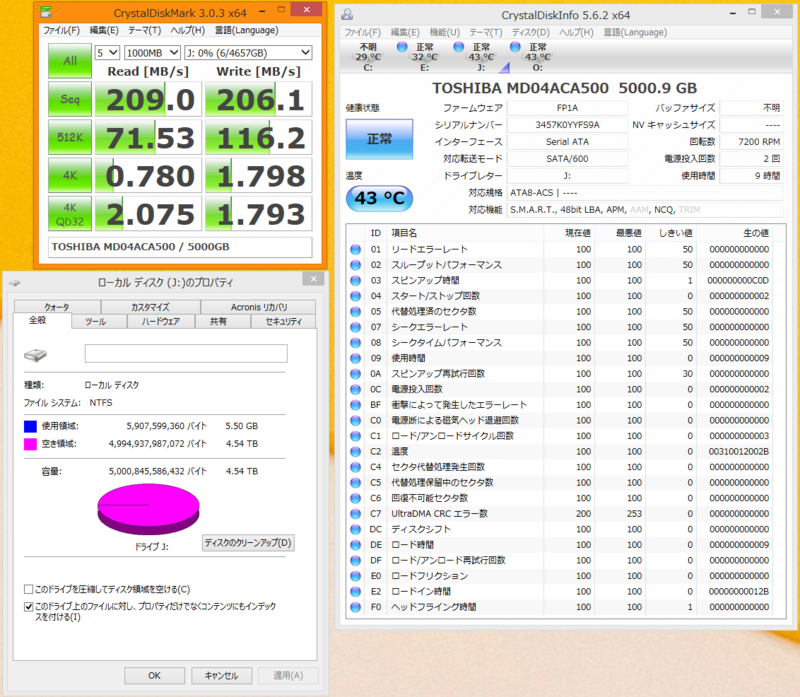Click status circle for ID 0A row

(x=356, y=374)
